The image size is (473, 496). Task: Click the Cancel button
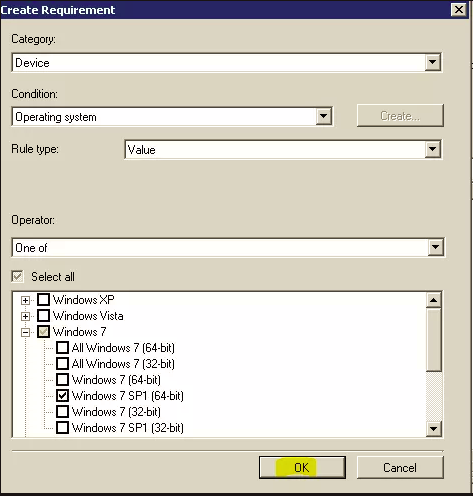click(400, 467)
